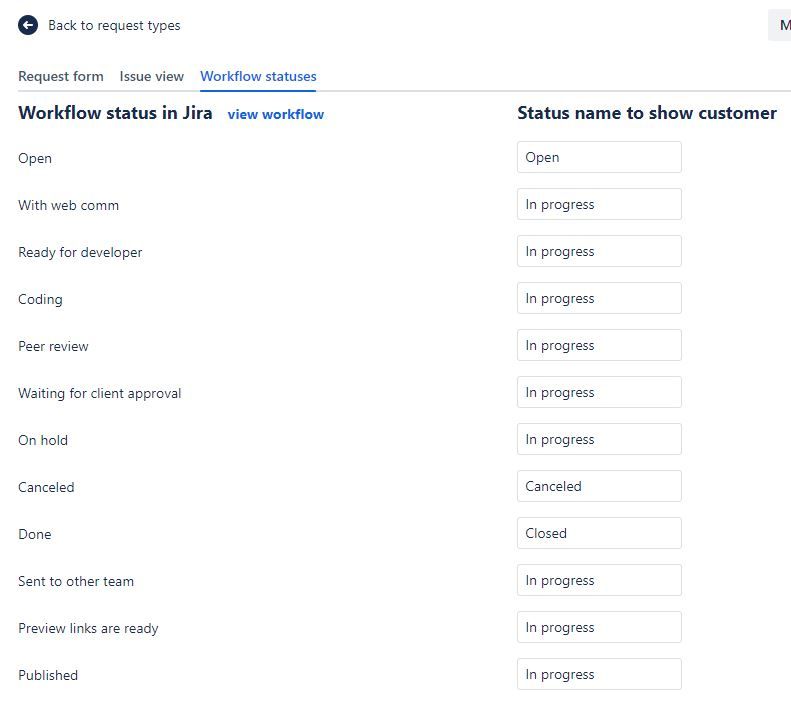The image size is (791, 715).
Task: Click the back arrow icon
Action: 28,25
